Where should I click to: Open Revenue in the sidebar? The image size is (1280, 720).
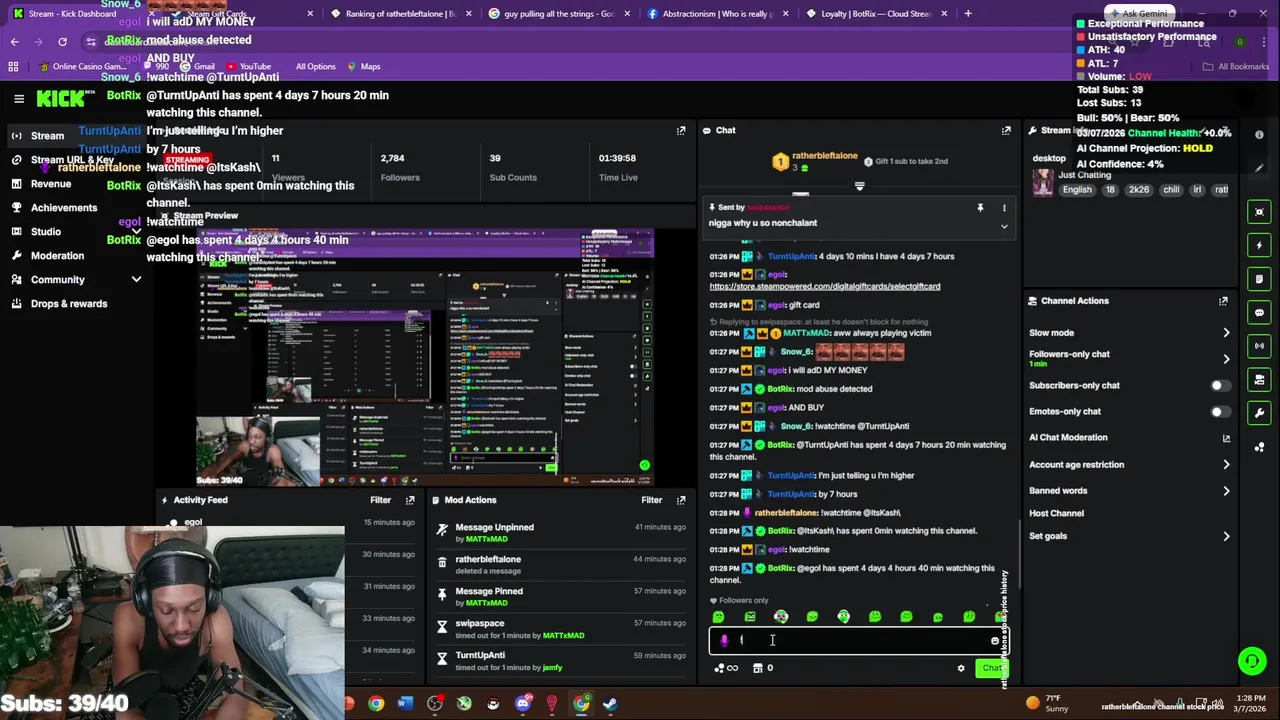coord(50,184)
